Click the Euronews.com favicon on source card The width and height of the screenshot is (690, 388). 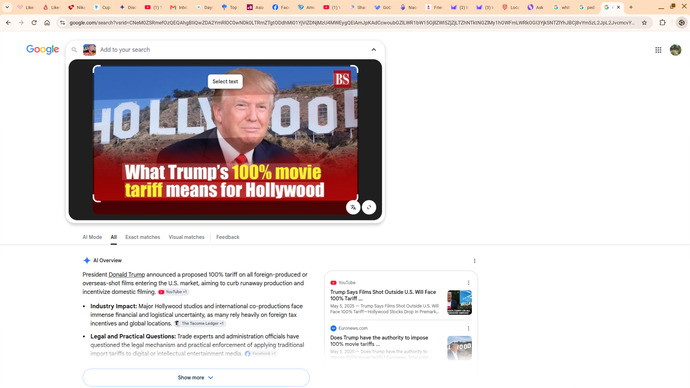point(333,328)
